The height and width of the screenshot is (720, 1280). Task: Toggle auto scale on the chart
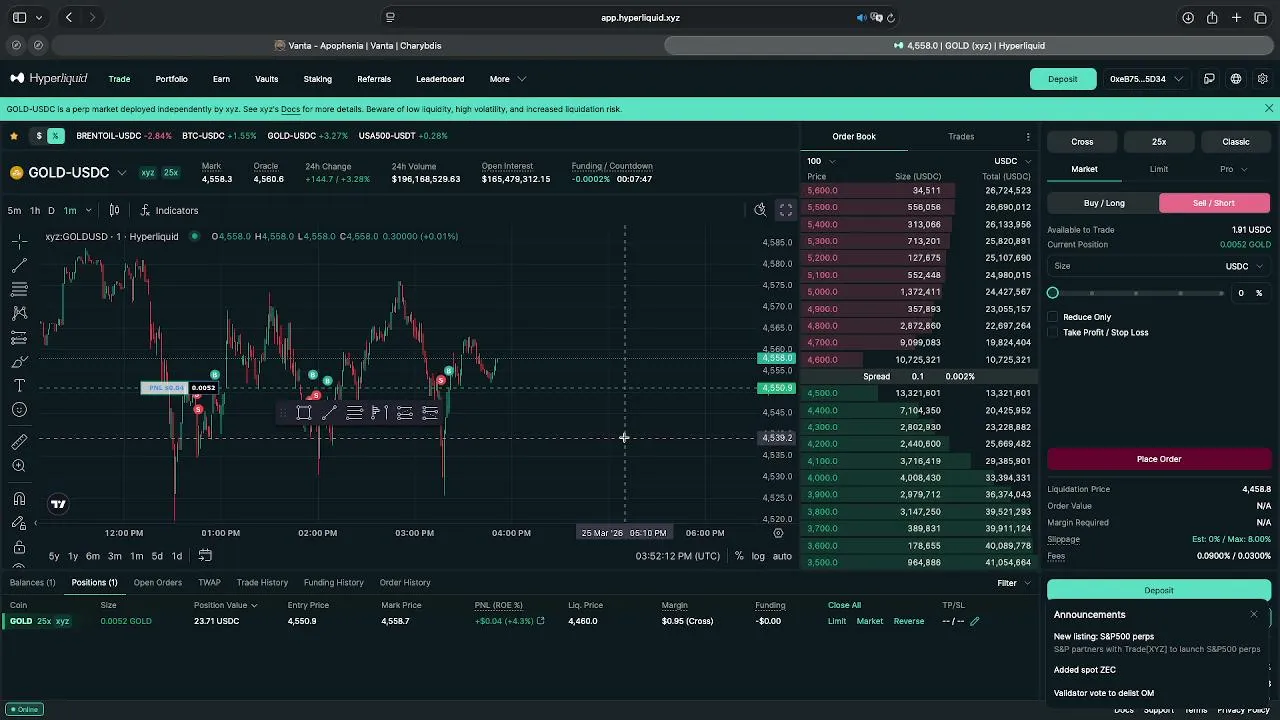click(782, 556)
